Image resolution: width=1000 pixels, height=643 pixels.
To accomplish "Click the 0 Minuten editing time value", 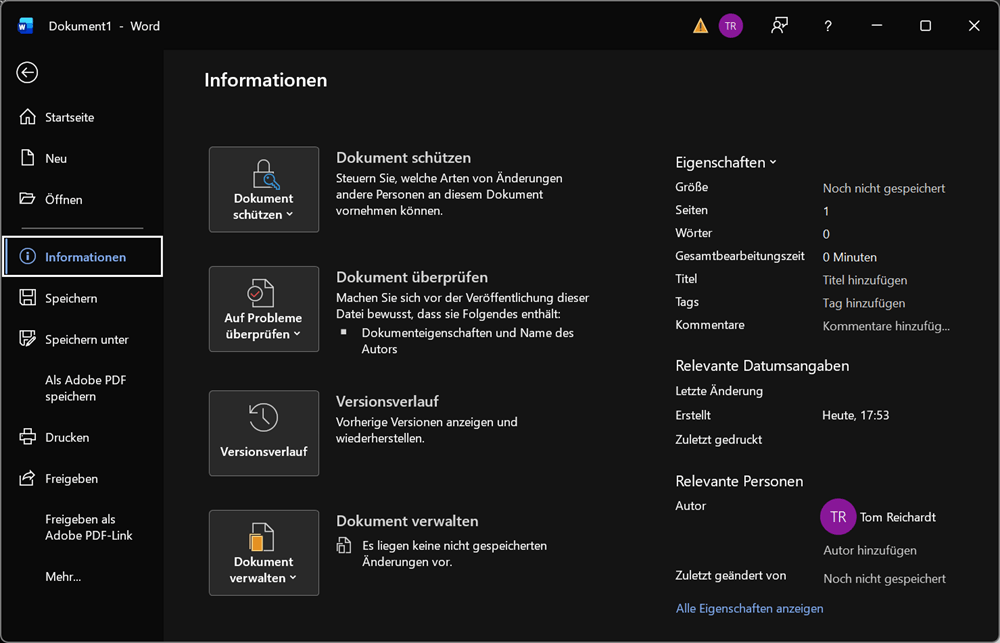I will [849, 257].
